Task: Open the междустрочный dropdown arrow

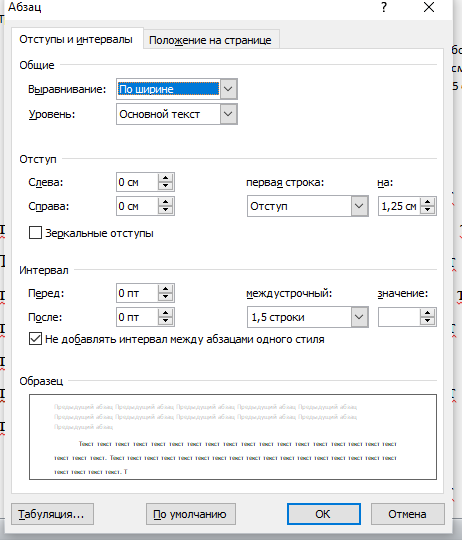Action: [x=359, y=317]
